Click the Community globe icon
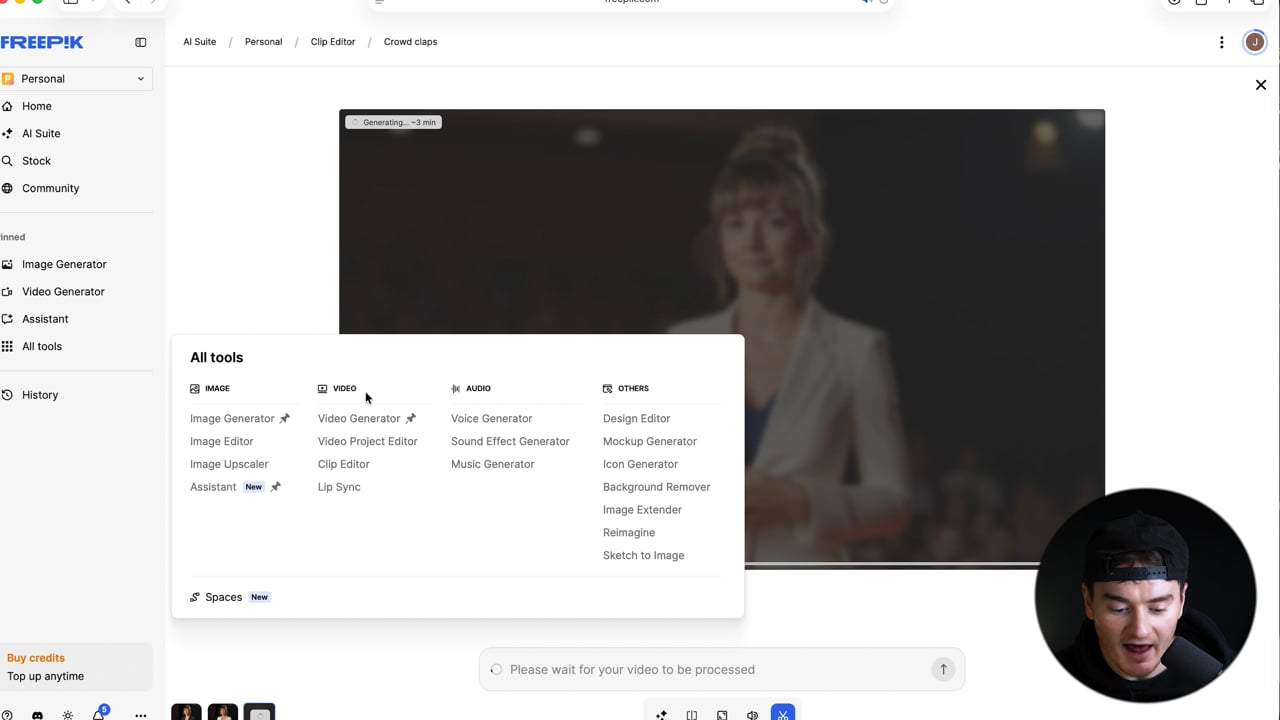The width and height of the screenshot is (1280, 720). pyautogui.click(x=7, y=188)
